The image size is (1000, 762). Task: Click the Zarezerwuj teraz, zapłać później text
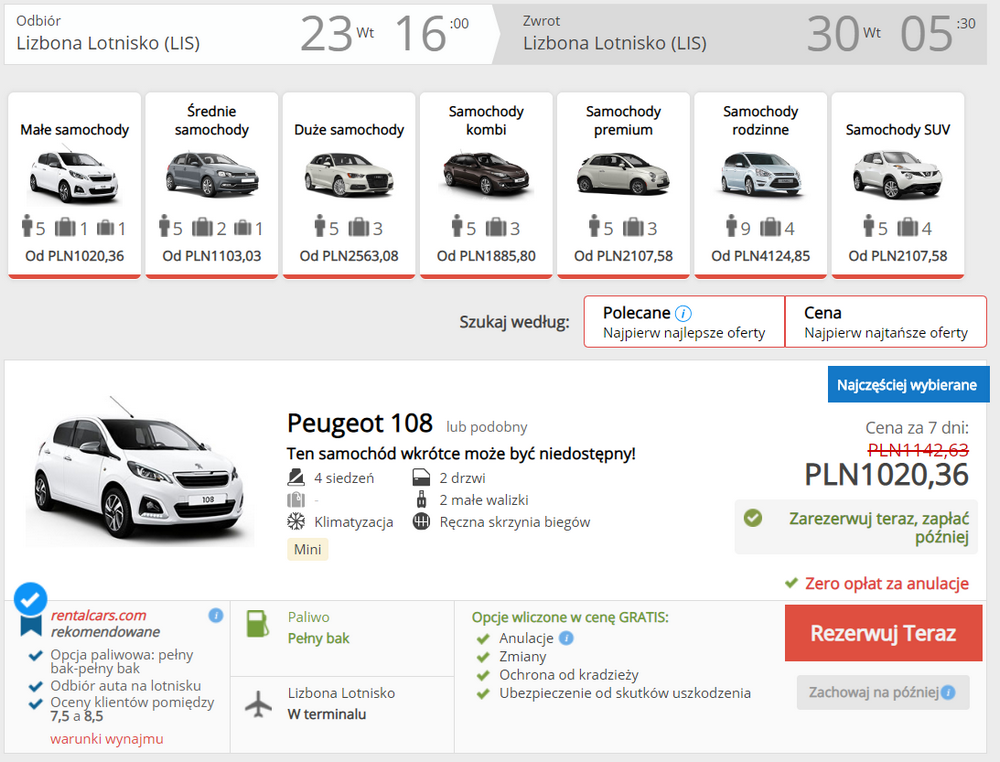click(879, 527)
